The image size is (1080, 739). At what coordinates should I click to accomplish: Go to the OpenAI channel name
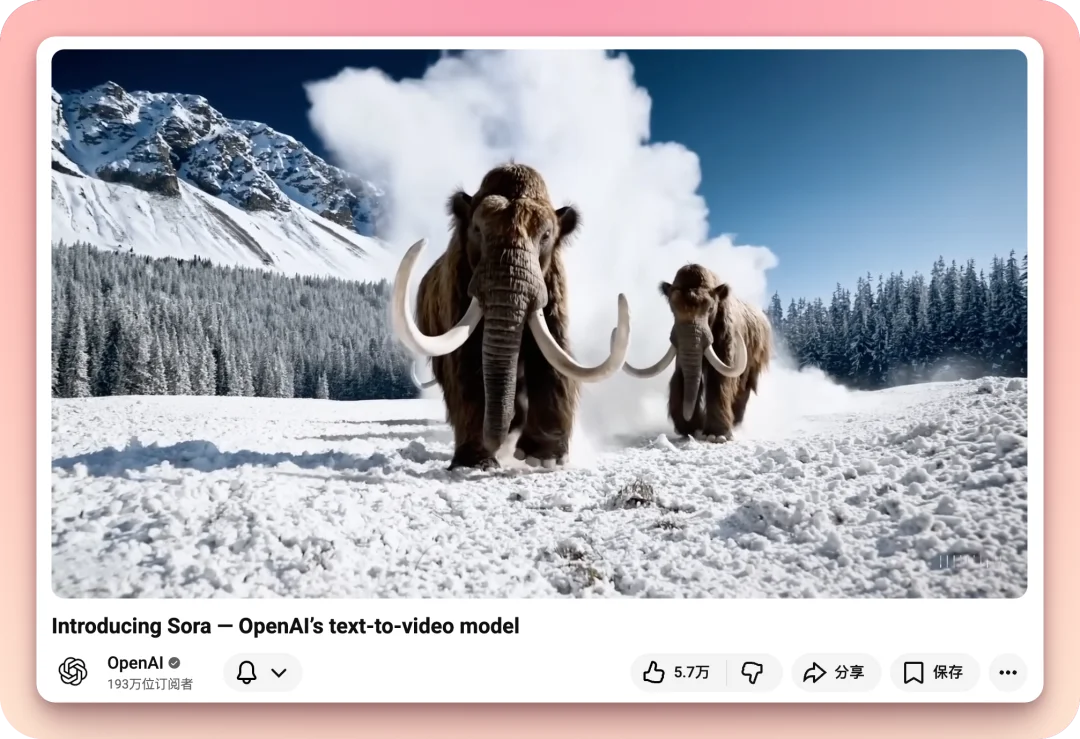[135, 663]
